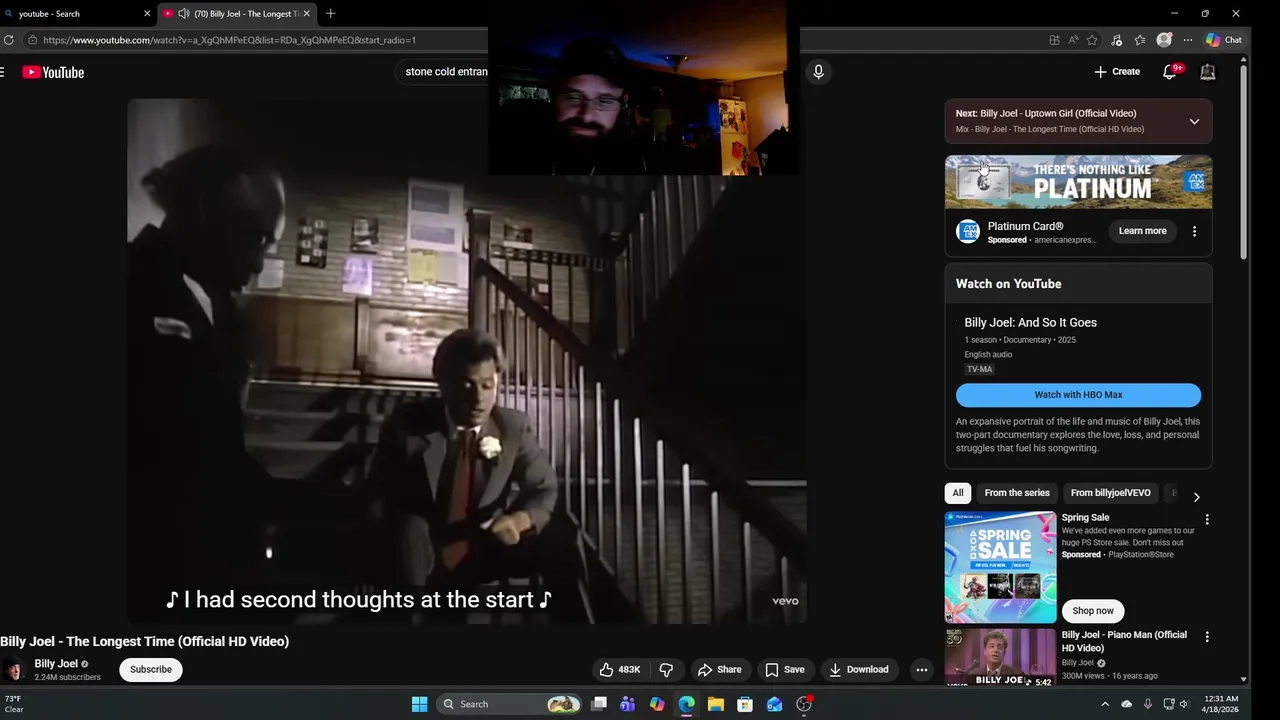Screen dimensions: 1280x720
Task: Open Edge split screen apps icon
Action: (1054, 40)
